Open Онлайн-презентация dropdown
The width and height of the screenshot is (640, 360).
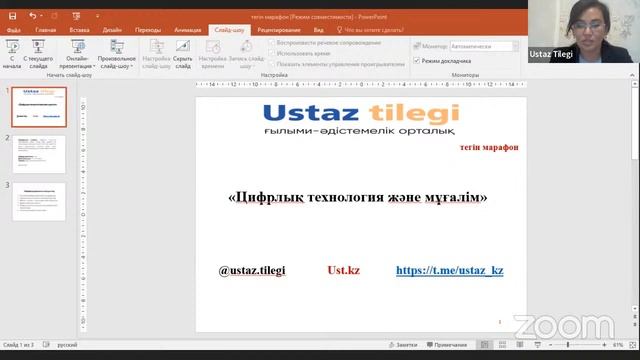[x=77, y=54]
